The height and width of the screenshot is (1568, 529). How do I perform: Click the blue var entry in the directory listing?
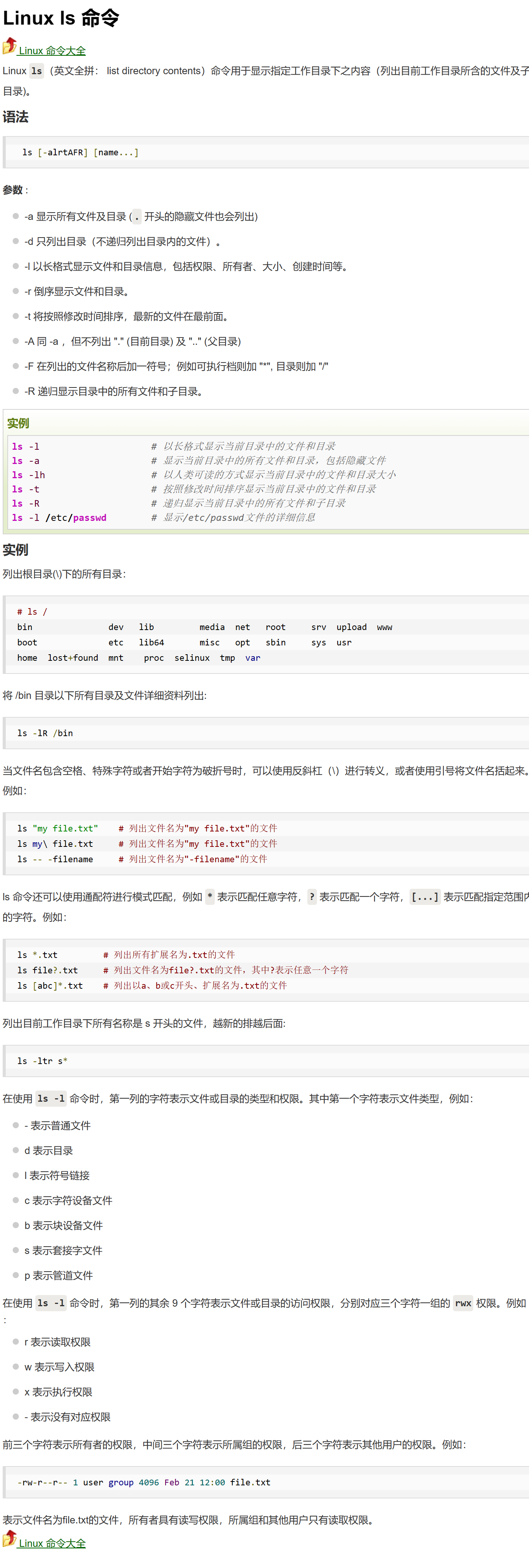coord(252,657)
